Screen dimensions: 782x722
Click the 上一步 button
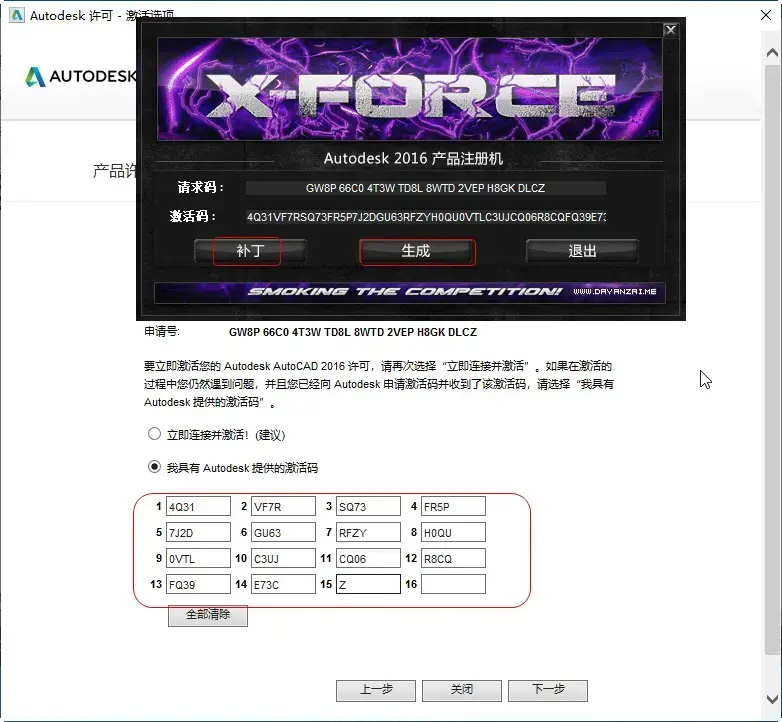[x=376, y=691]
